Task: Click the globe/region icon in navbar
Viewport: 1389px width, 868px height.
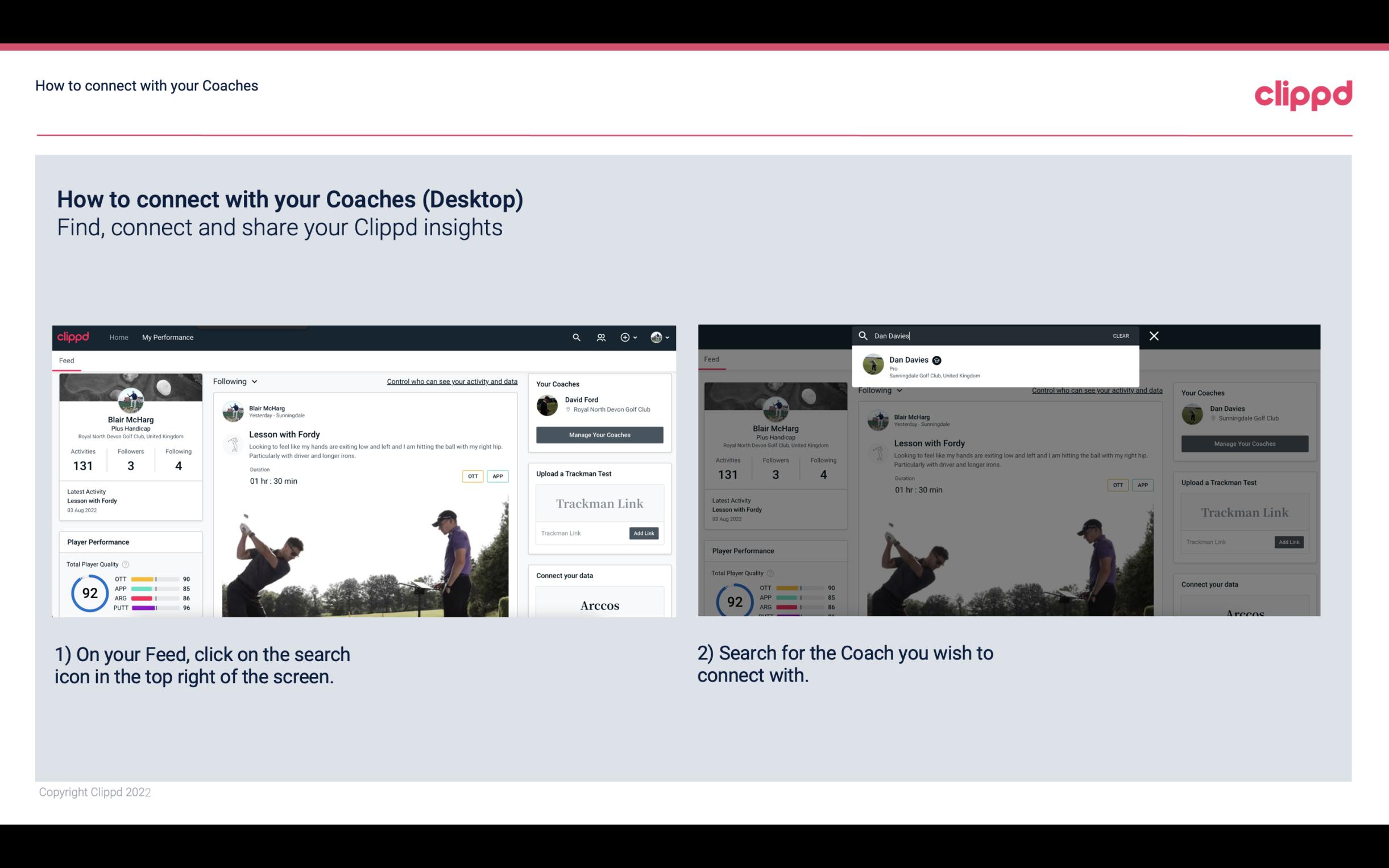Action: click(x=655, y=337)
